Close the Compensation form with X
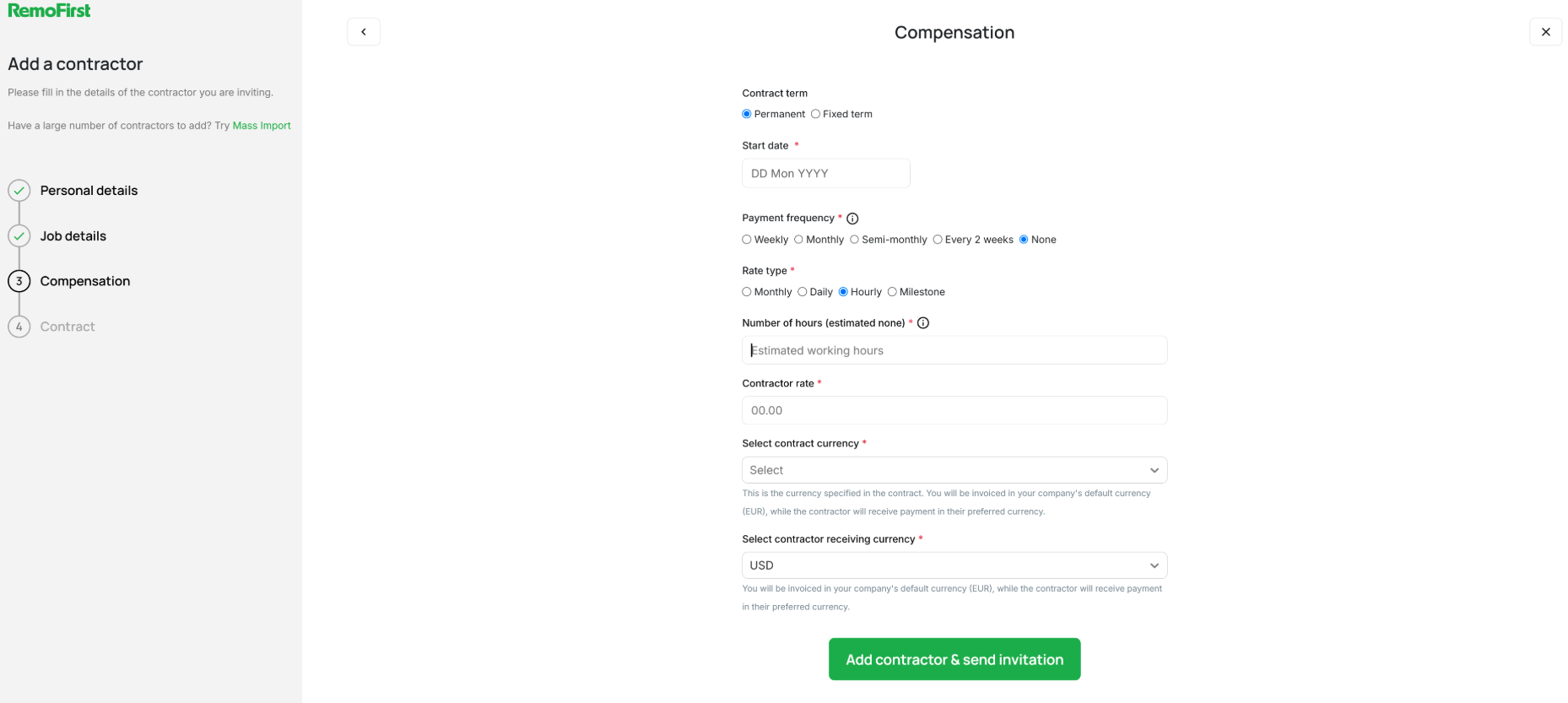 point(1545,32)
